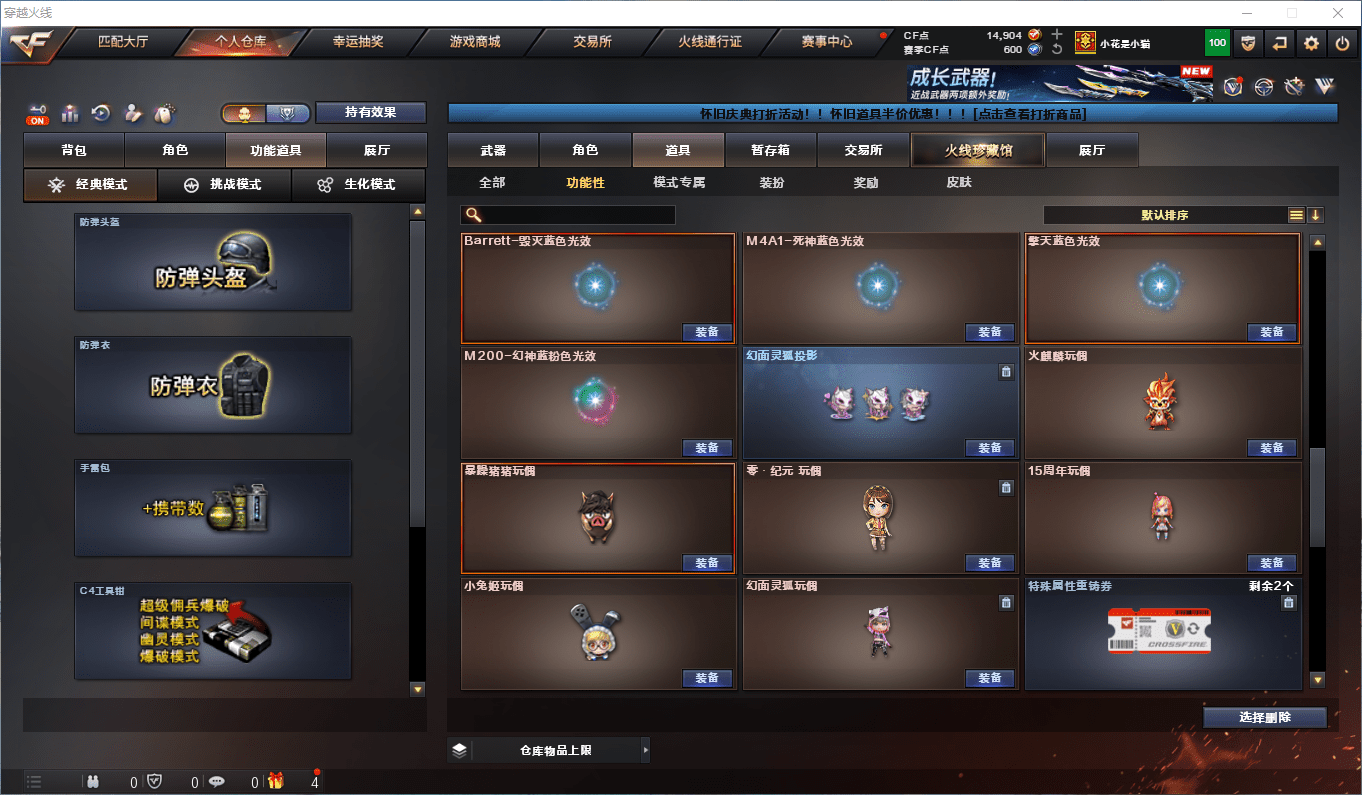Expand the 仓库物品上限 arrow
This screenshot has height=795, width=1362.
(645, 749)
